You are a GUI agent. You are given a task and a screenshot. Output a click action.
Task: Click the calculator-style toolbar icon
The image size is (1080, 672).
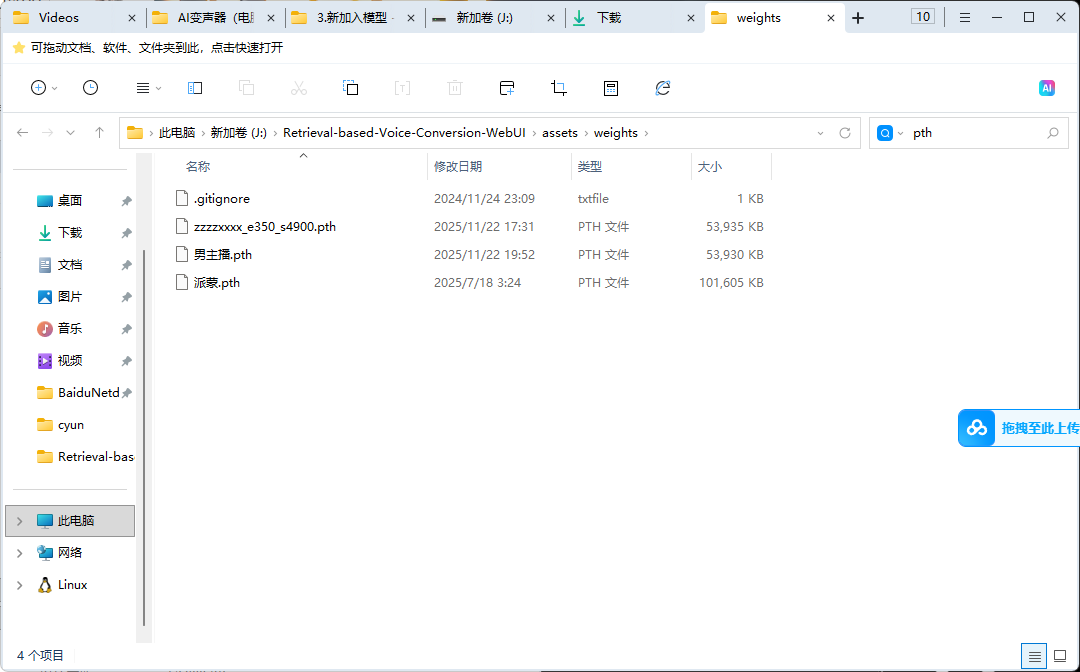tap(611, 87)
